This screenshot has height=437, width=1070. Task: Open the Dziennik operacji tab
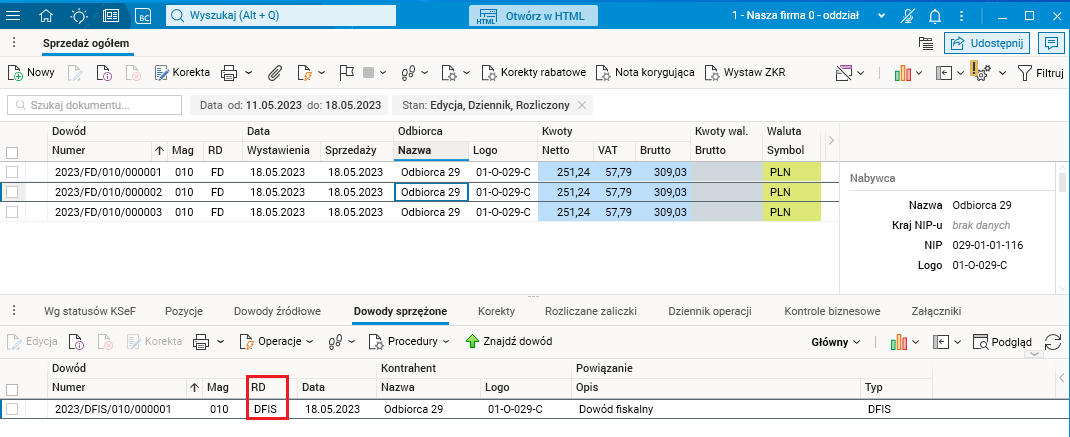(x=710, y=311)
